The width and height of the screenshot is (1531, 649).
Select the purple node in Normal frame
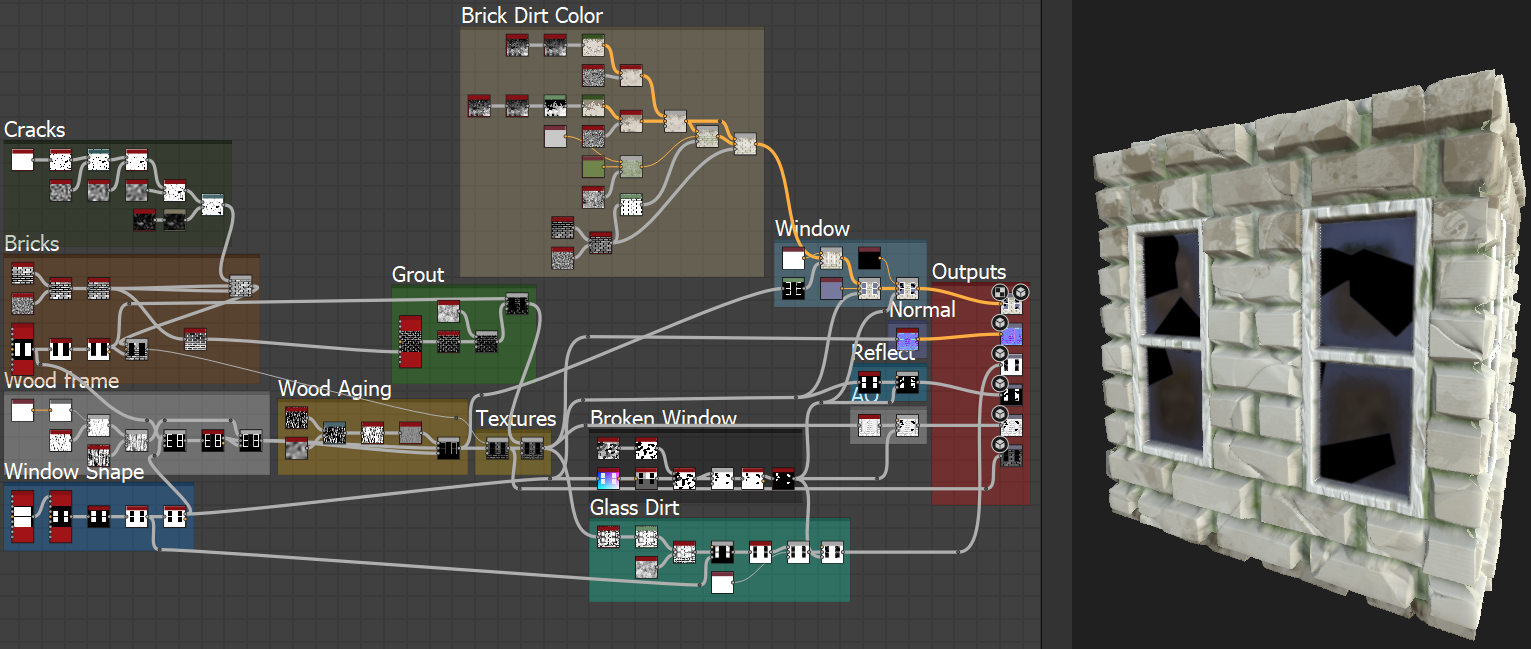tap(907, 339)
